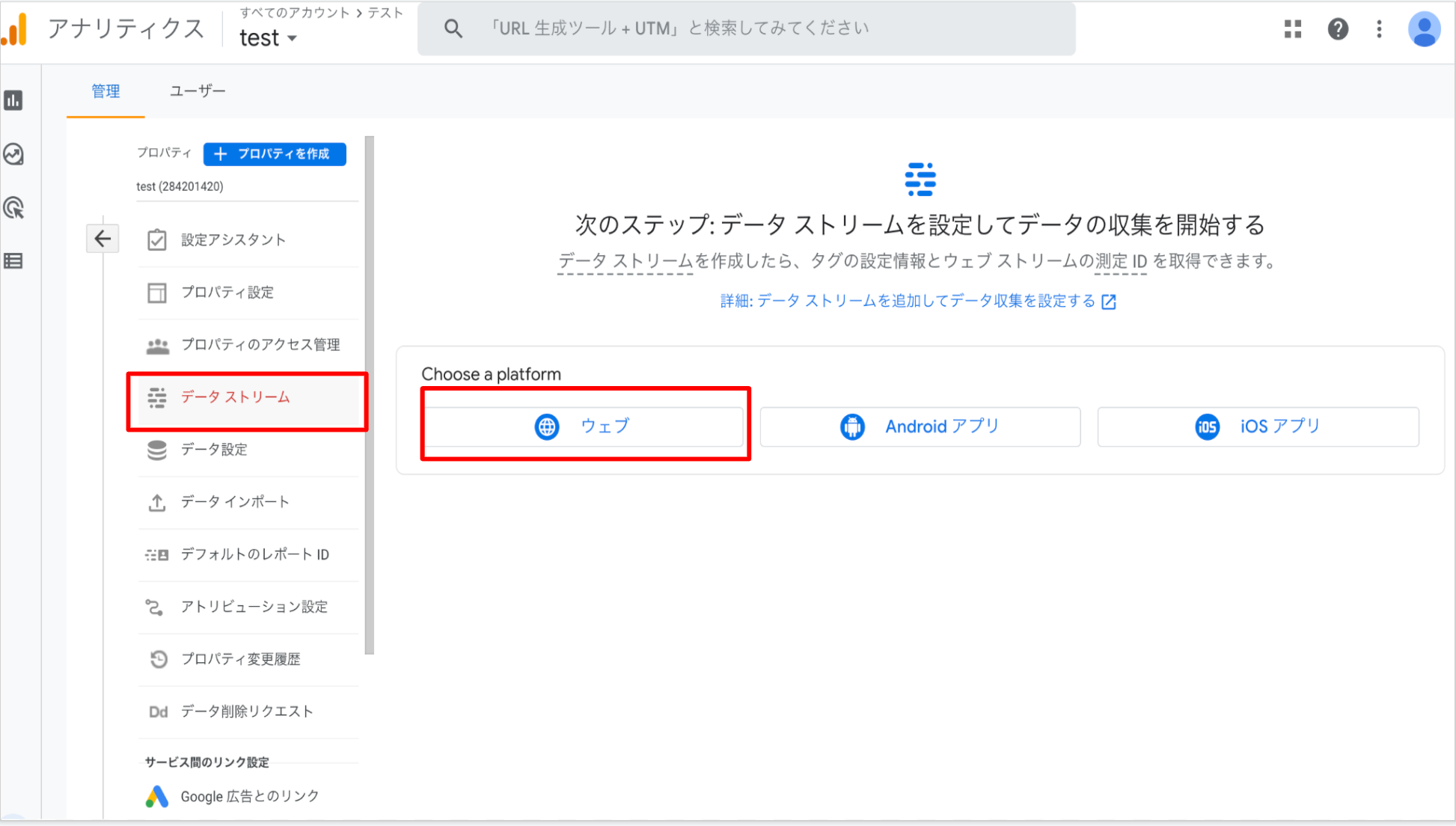The height and width of the screenshot is (826, 1456).
Task: Open Advertising icon in left rail
Action: [13, 207]
